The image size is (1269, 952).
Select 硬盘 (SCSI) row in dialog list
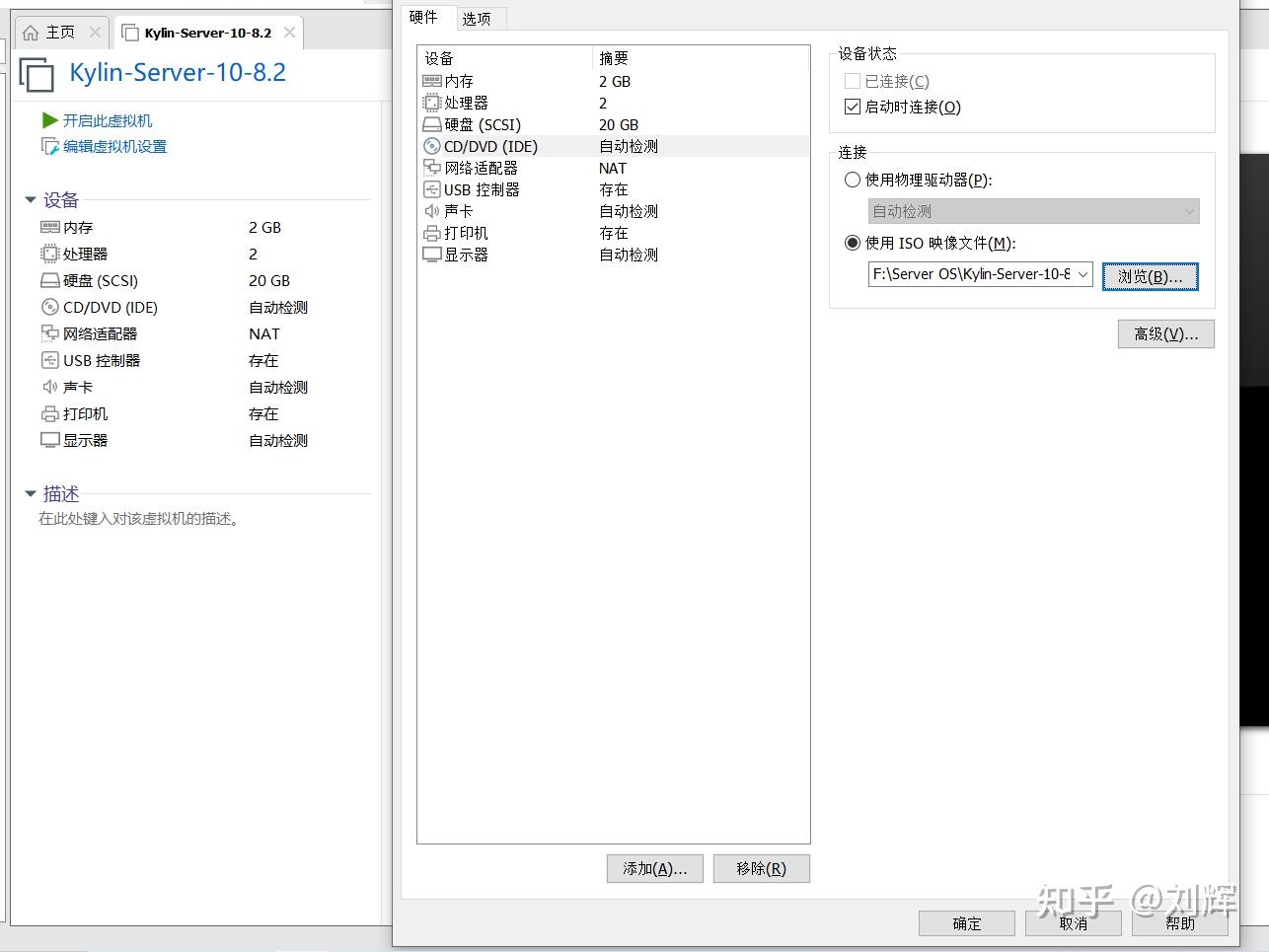tap(614, 124)
